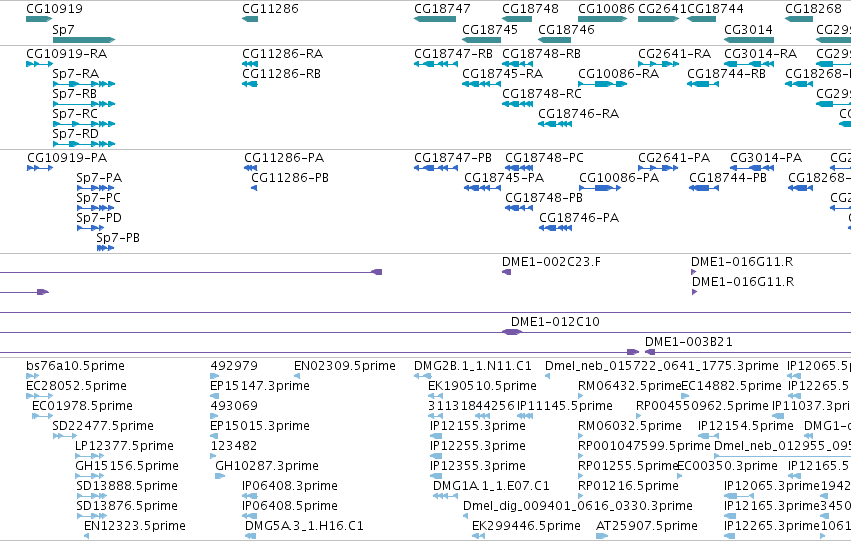Image resolution: width=851 pixels, height=541 pixels.
Task: Select EST LP12377.5prime
Action: click(124, 446)
